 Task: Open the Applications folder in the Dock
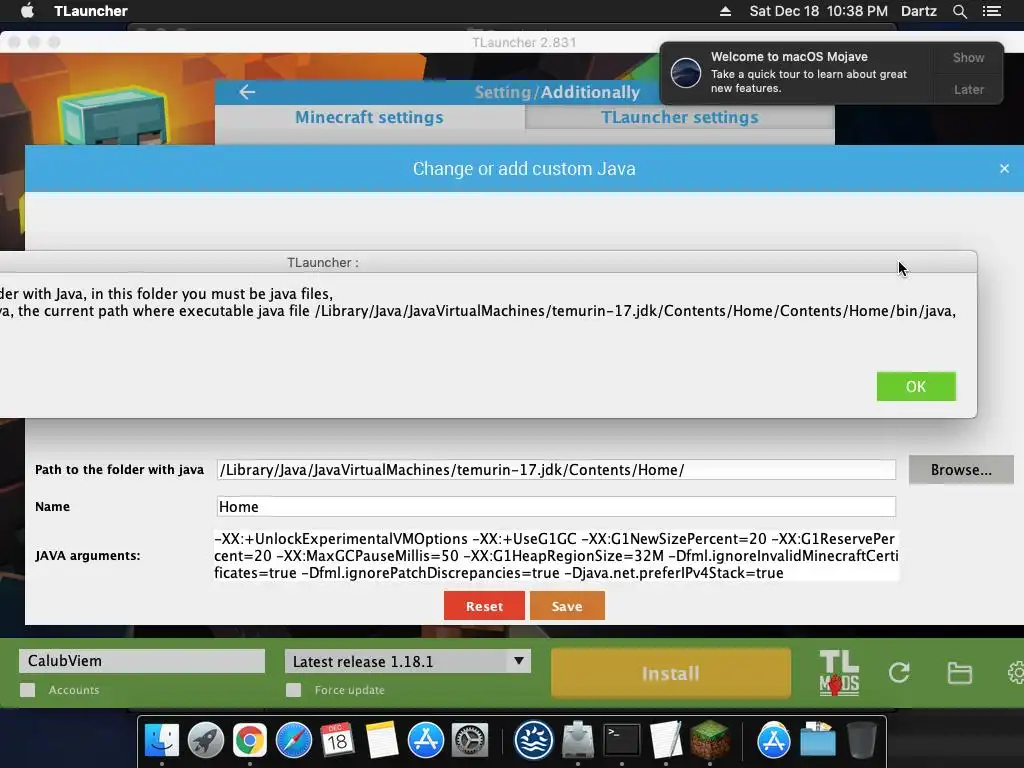[774, 741]
